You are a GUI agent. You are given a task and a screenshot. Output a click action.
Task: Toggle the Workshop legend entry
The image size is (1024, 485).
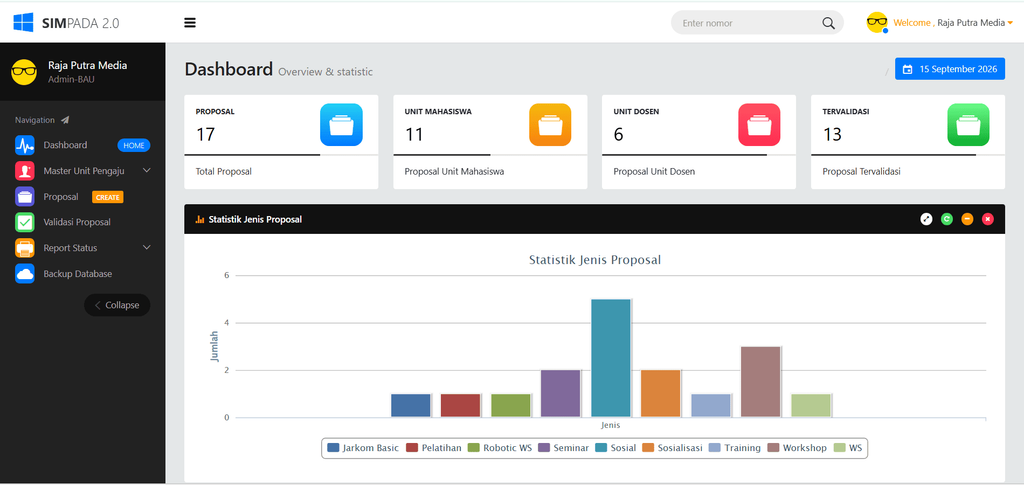click(797, 448)
